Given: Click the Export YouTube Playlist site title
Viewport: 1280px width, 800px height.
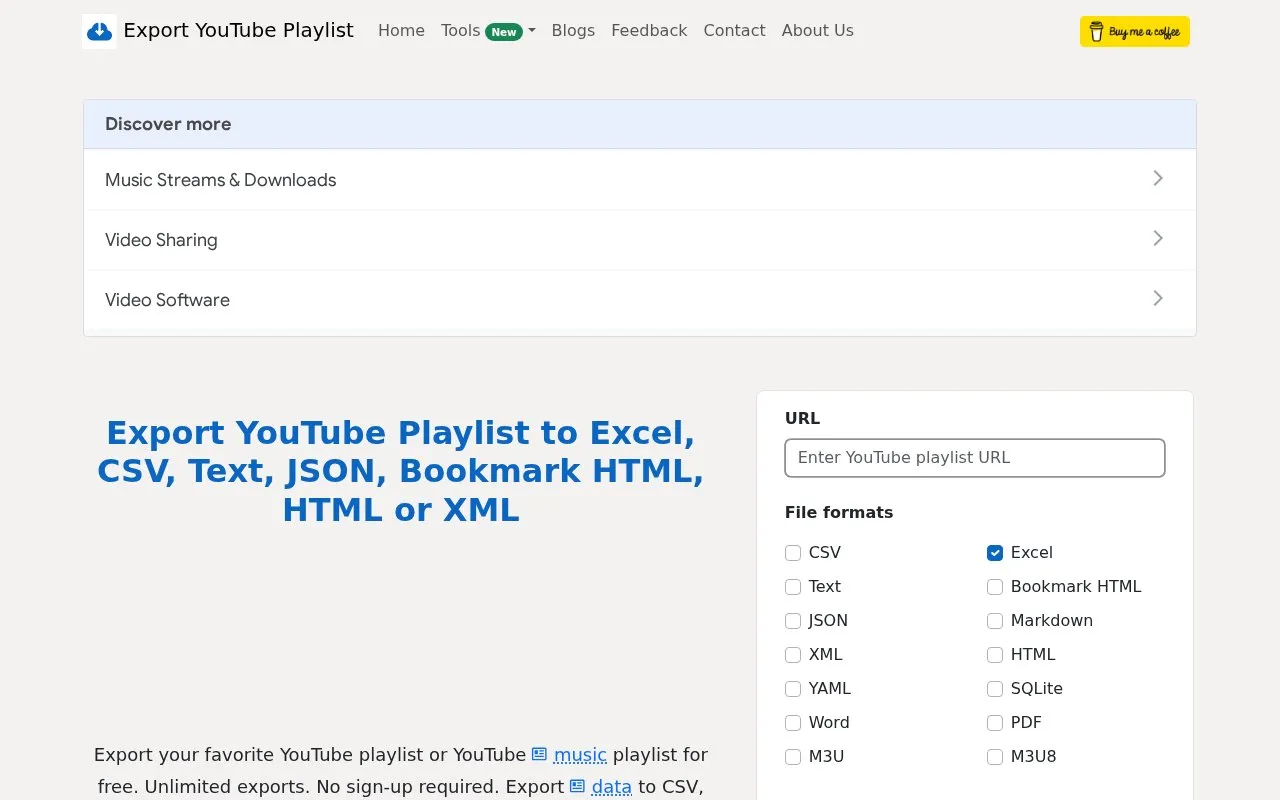Looking at the screenshot, I should pyautogui.click(x=238, y=31).
